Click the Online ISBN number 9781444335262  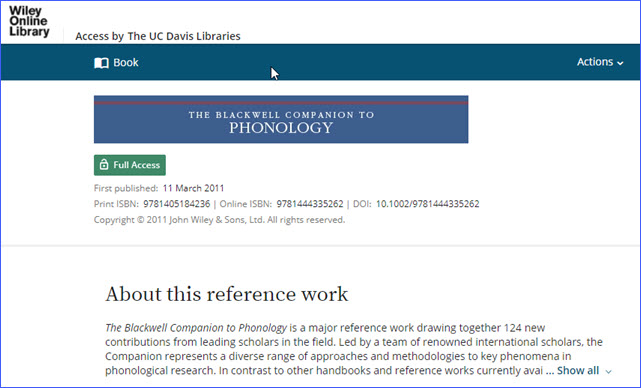point(310,204)
